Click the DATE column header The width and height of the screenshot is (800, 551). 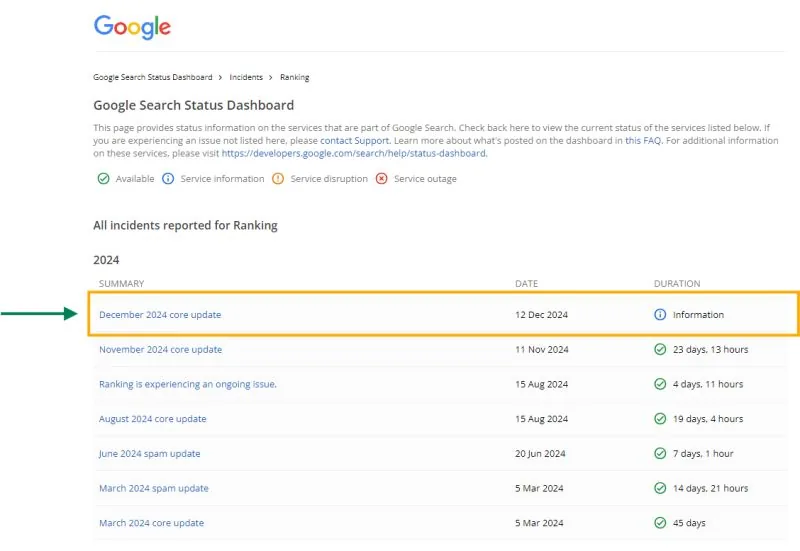pos(527,284)
